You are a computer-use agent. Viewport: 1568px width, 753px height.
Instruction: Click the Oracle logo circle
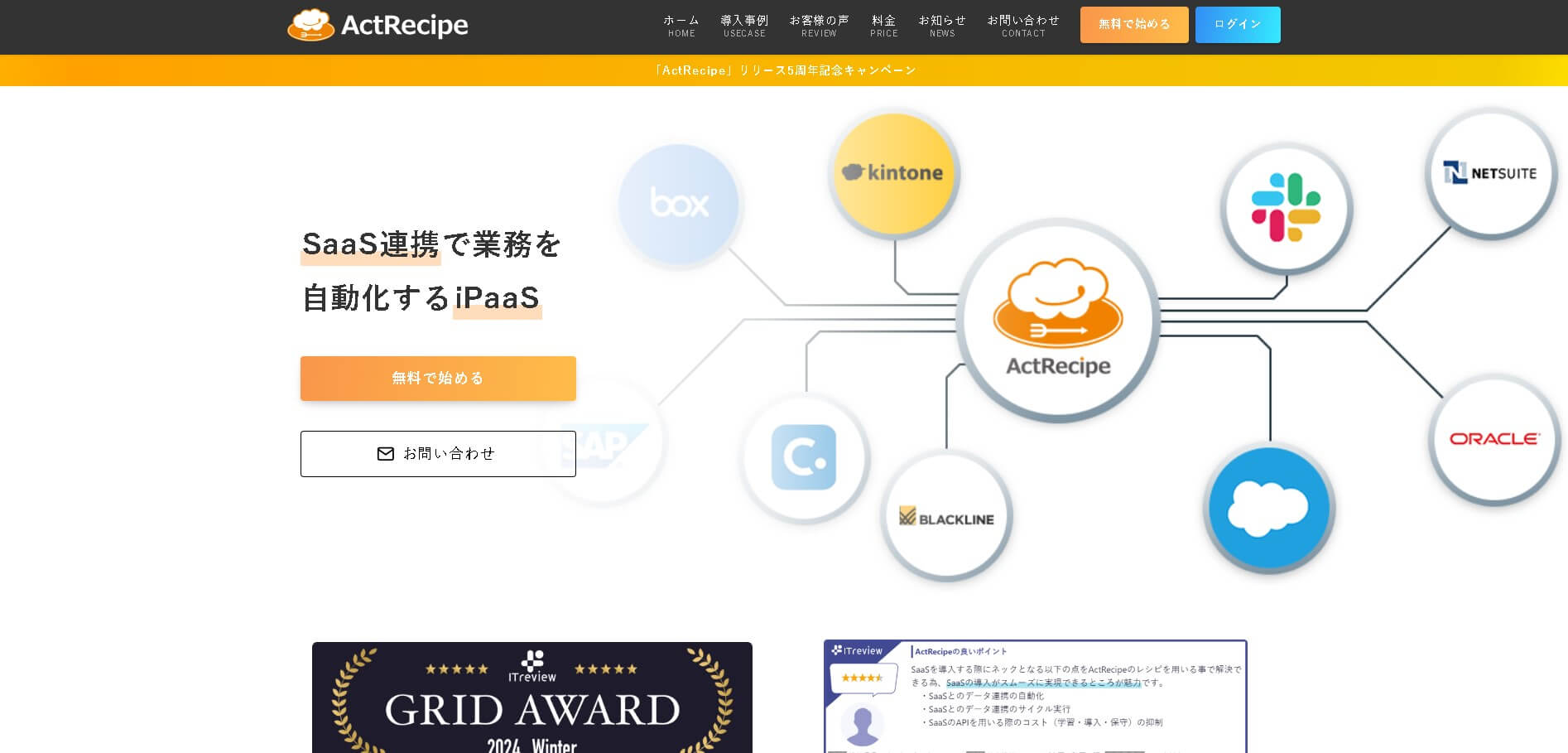(x=1494, y=439)
